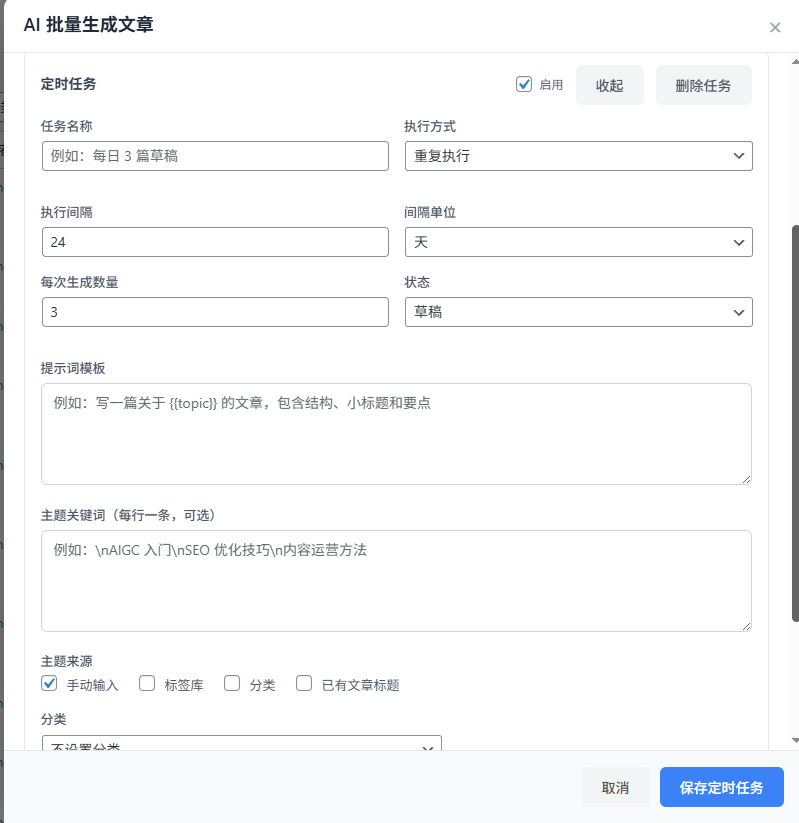Click the 保存定时任务 button
This screenshot has width=799, height=823.
pos(721,787)
